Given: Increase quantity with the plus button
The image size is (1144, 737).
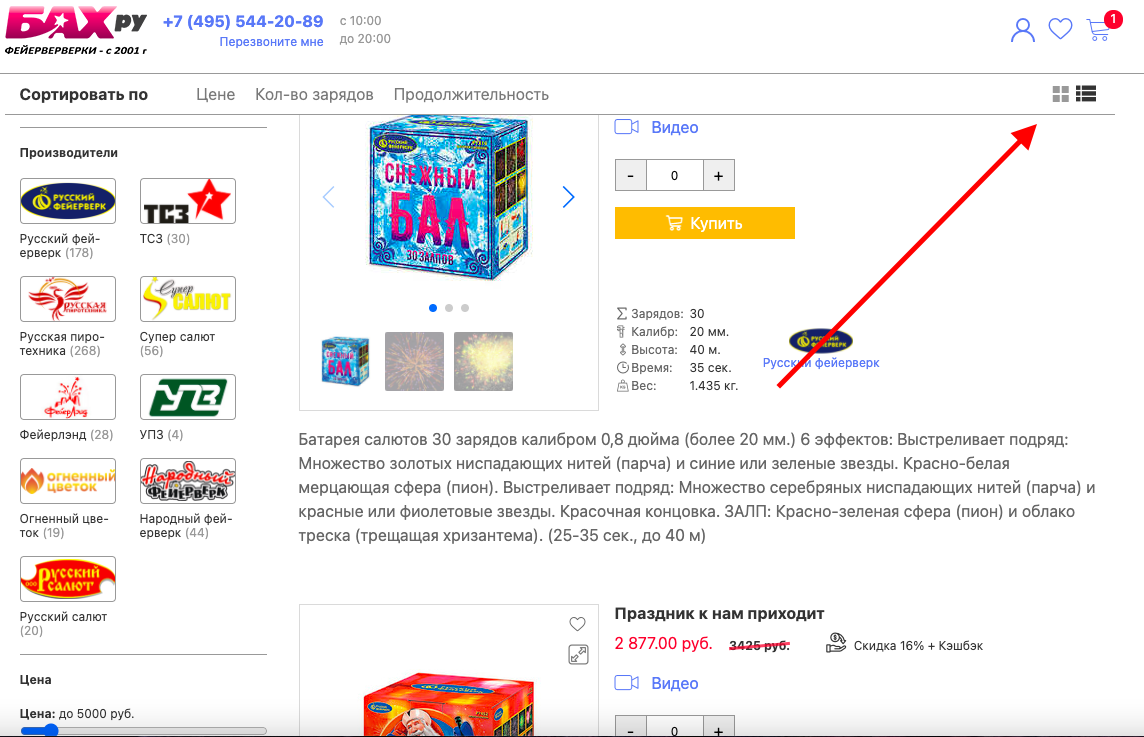Looking at the screenshot, I should pyautogui.click(x=719, y=175).
